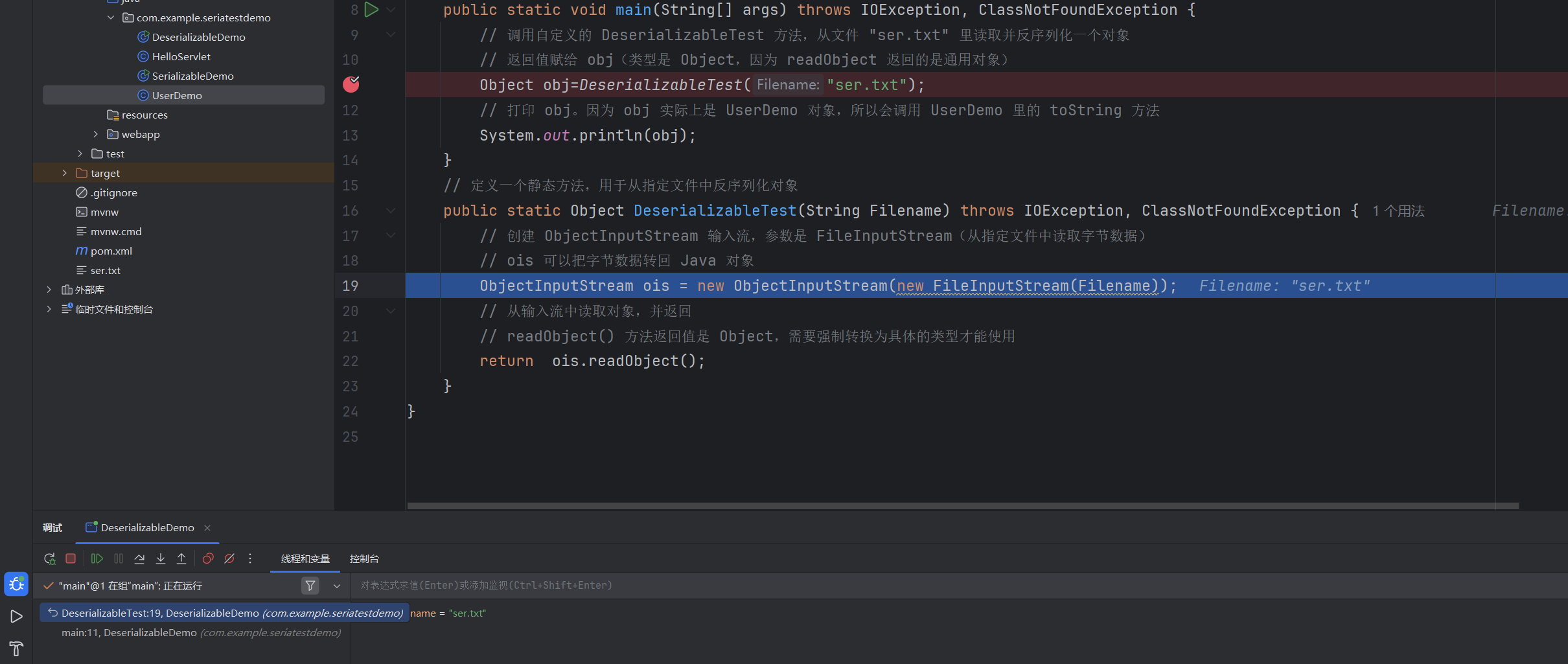Expand the target folder
Viewport: 1568px width, 664px height.
[65, 173]
